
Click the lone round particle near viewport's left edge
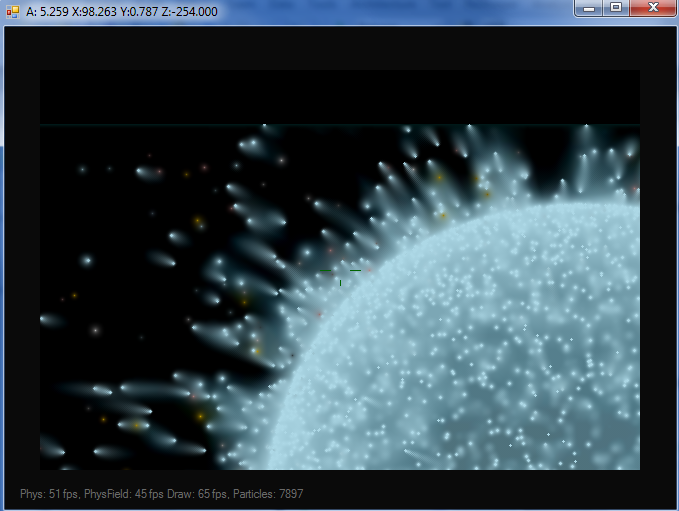(87, 260)
